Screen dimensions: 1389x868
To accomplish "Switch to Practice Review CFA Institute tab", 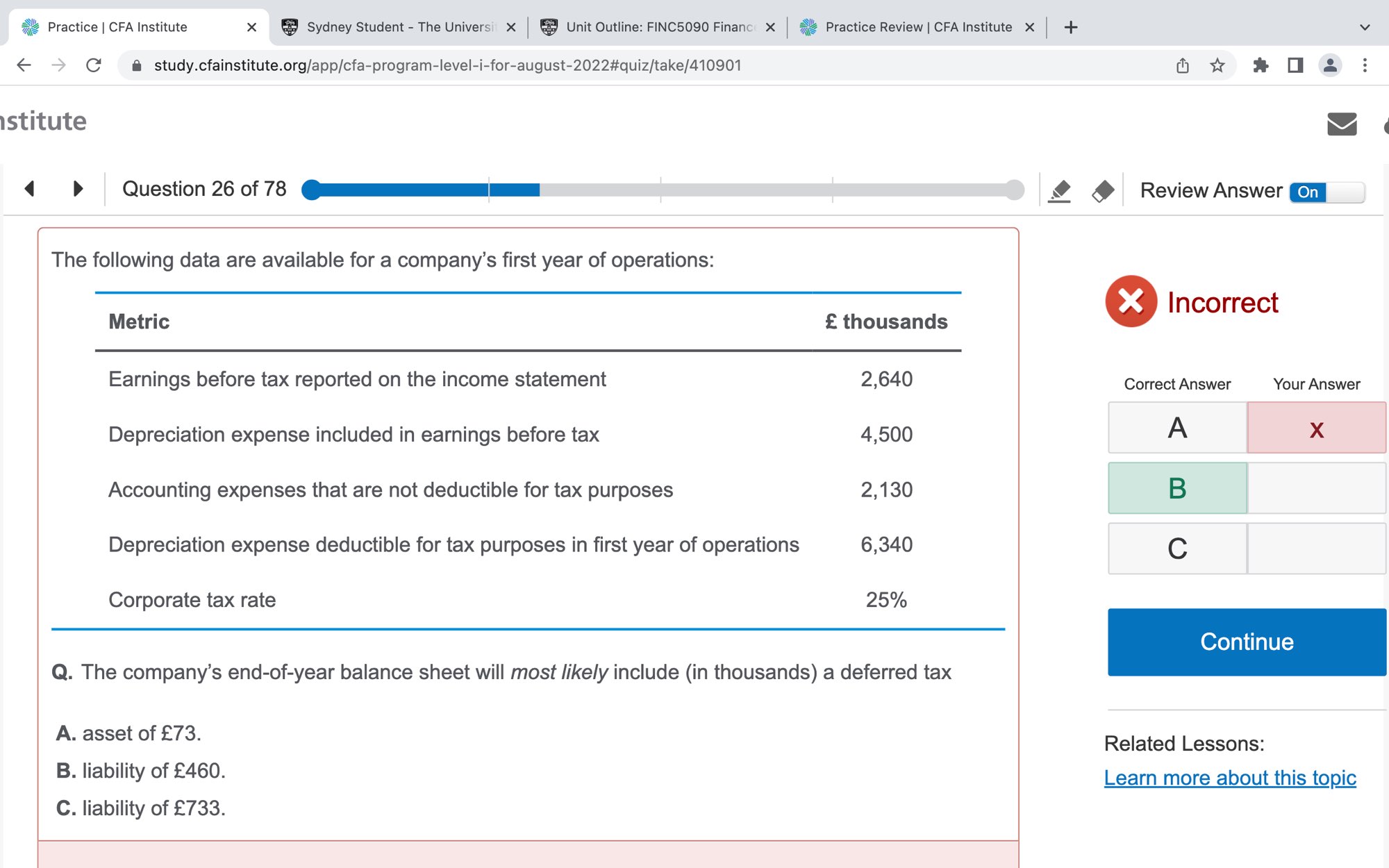I will (917, 27).
